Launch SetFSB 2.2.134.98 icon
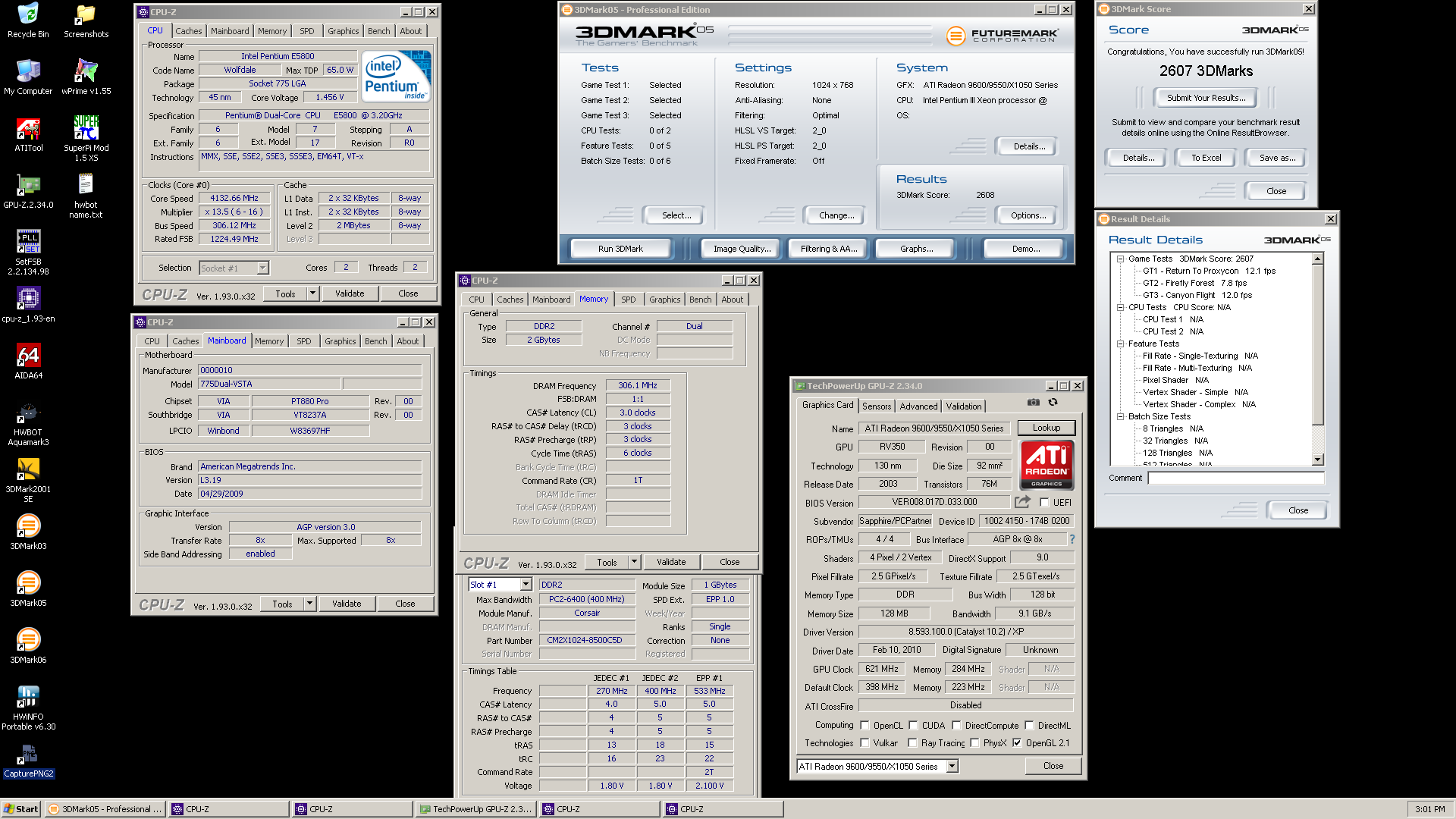The width and height of the screenshot is (1456, 819). [28, 253]
